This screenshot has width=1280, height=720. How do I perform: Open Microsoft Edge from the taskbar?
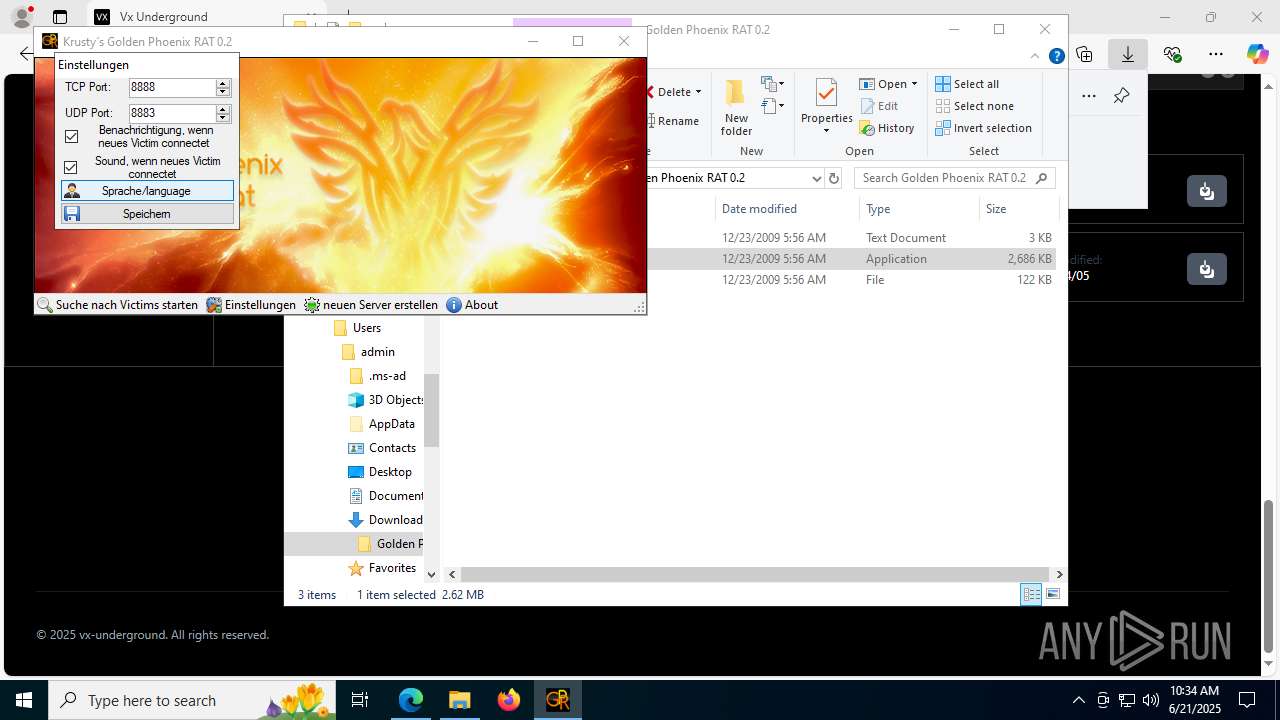click(411, 700)
